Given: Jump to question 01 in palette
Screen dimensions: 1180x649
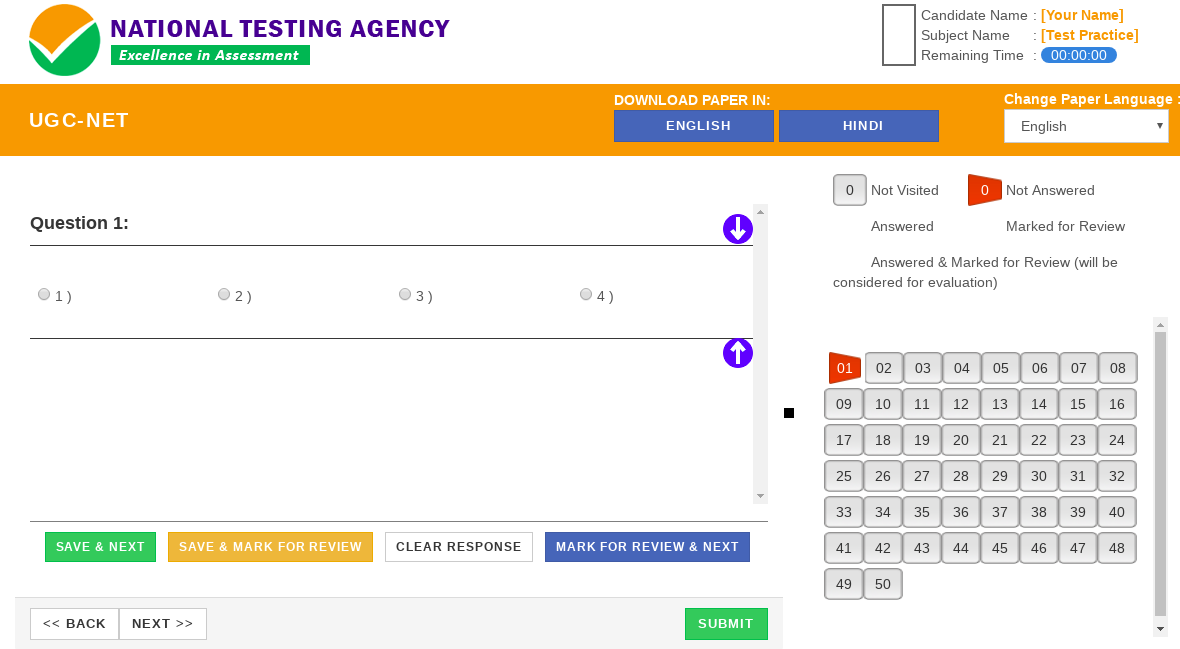Looking at the screenshot, I should click(x=844, y=368).
